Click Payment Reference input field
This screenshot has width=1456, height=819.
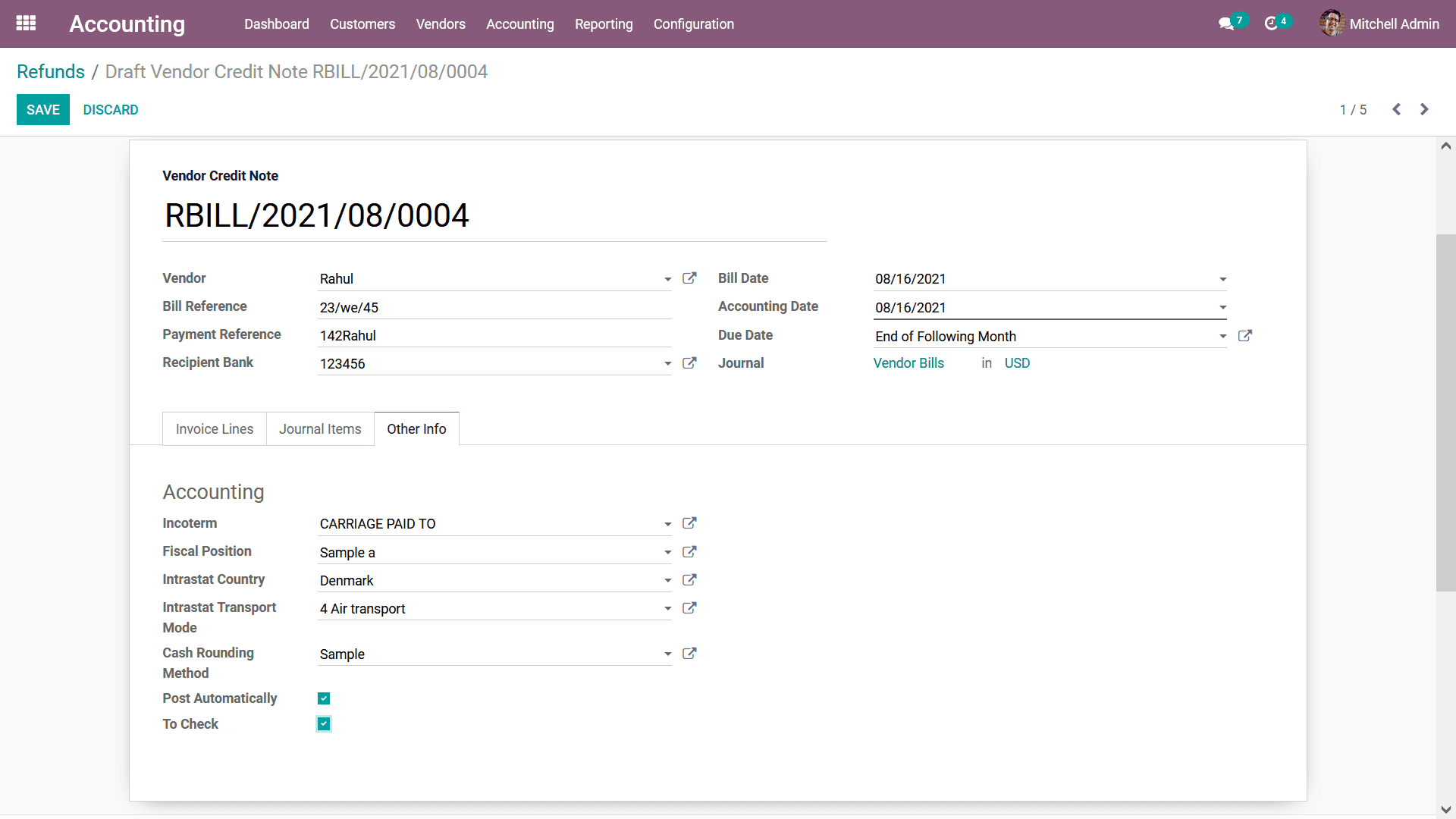point(494,335)
